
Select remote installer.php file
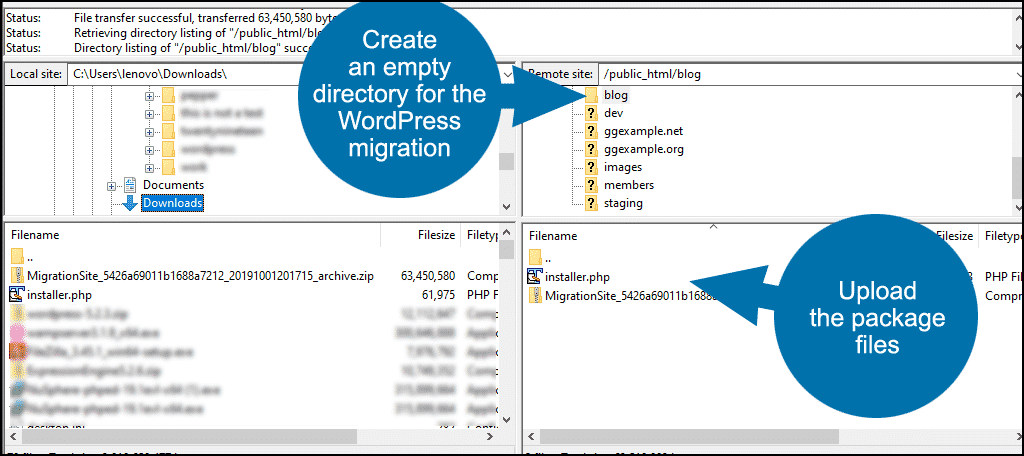[x=577, y=277]
